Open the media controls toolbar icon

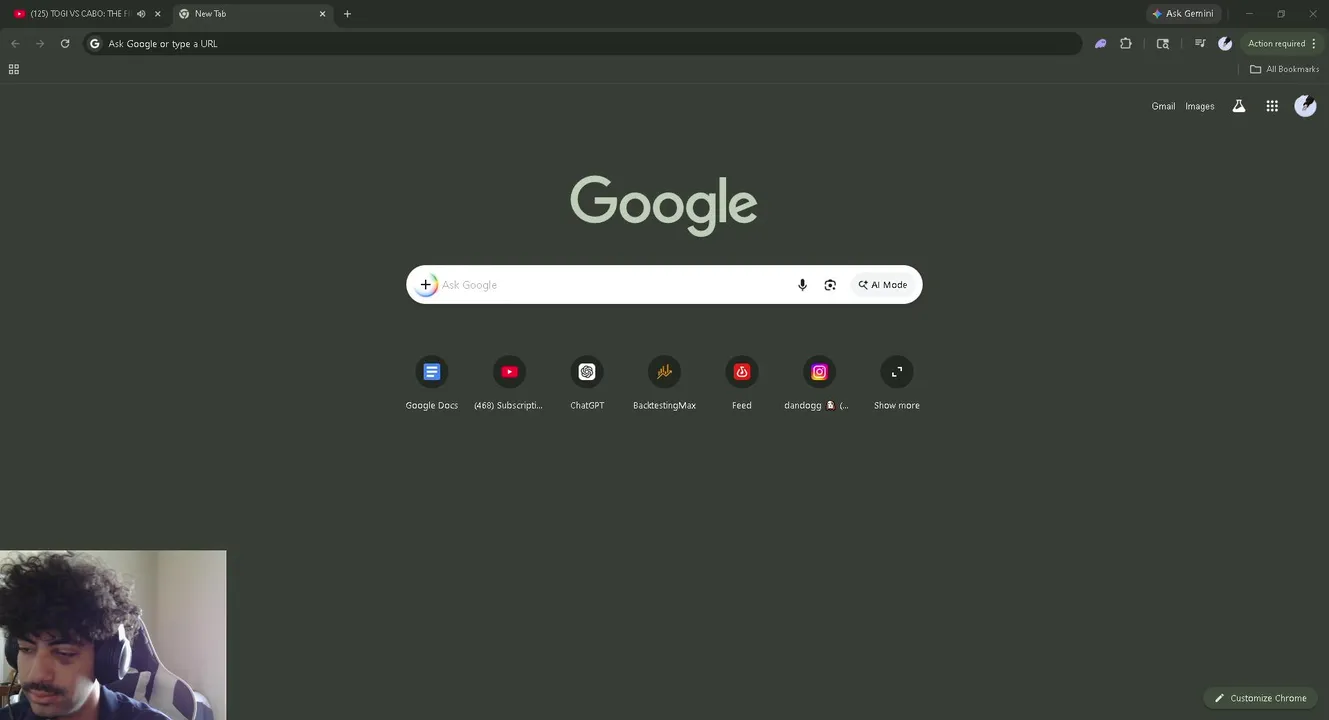click(1200, 44)
